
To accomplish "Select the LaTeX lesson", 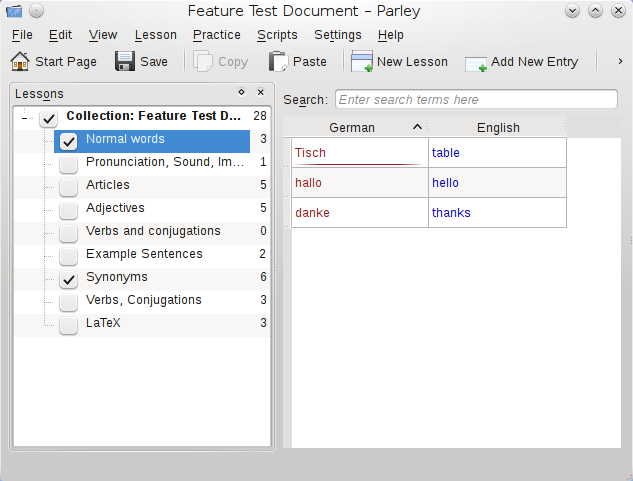I will tap(103, 323).
